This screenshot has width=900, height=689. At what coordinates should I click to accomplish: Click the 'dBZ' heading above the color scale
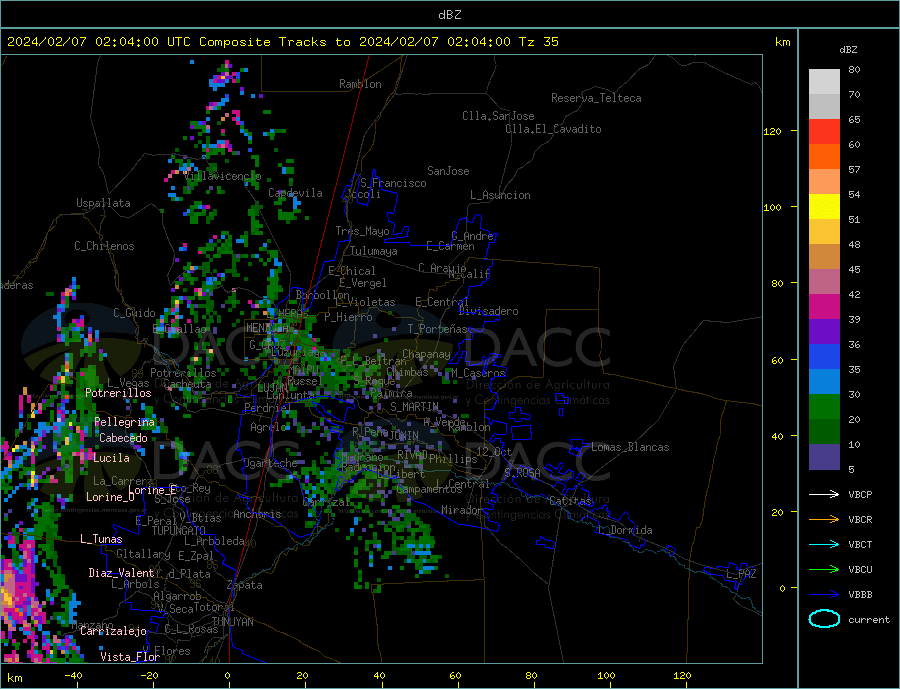click(x=848, y=50)
